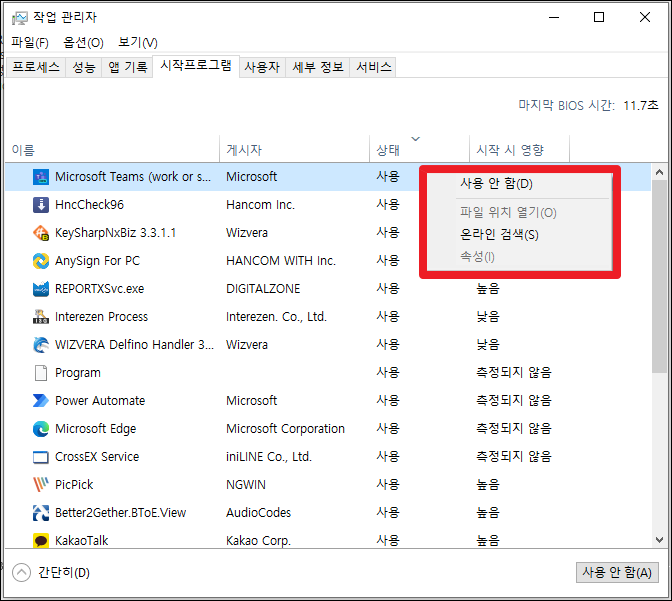Click the Power Automate icon
Viewport: 672px width, 601px height.
coord(41,401)
